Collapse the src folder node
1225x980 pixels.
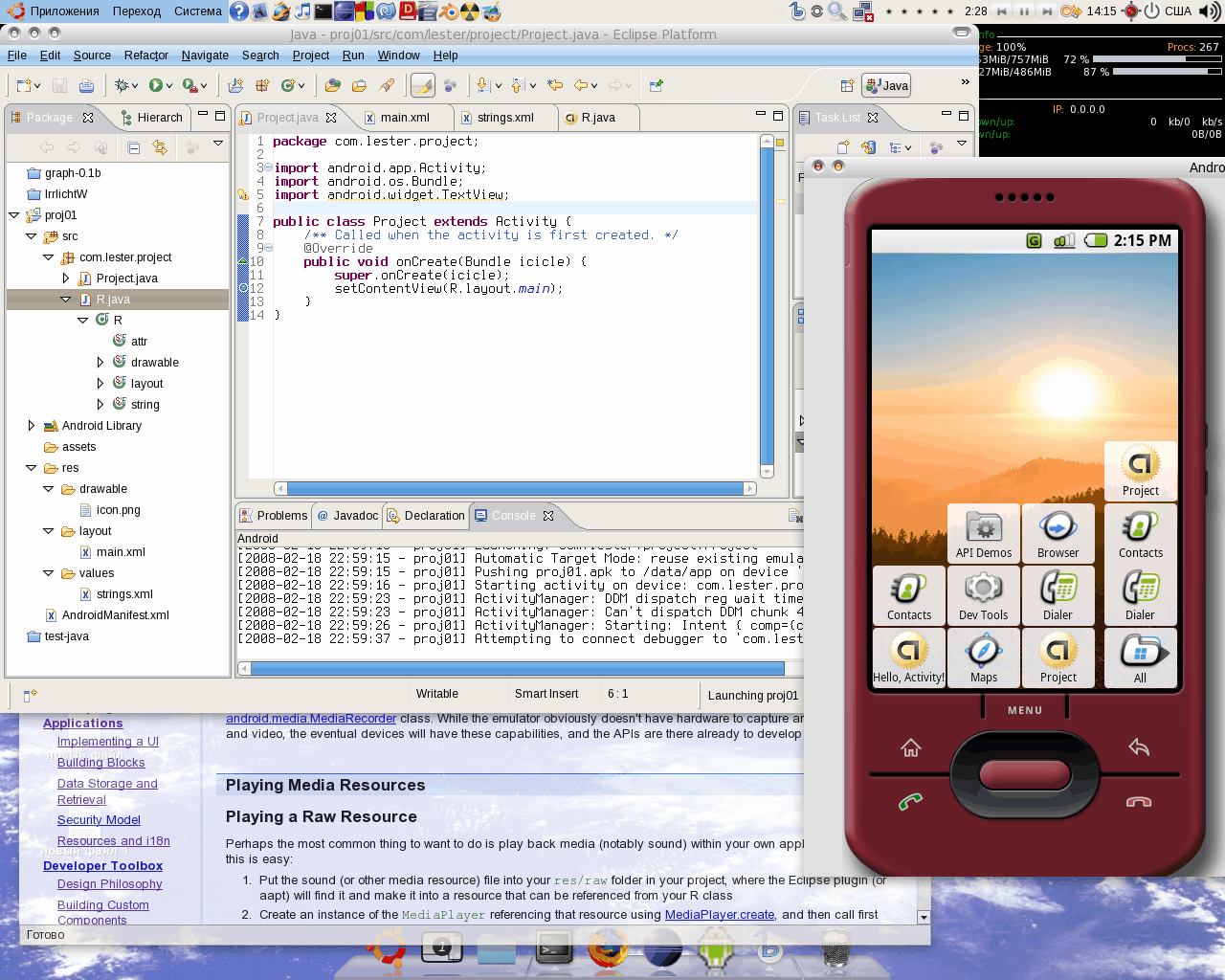[31, 236]
